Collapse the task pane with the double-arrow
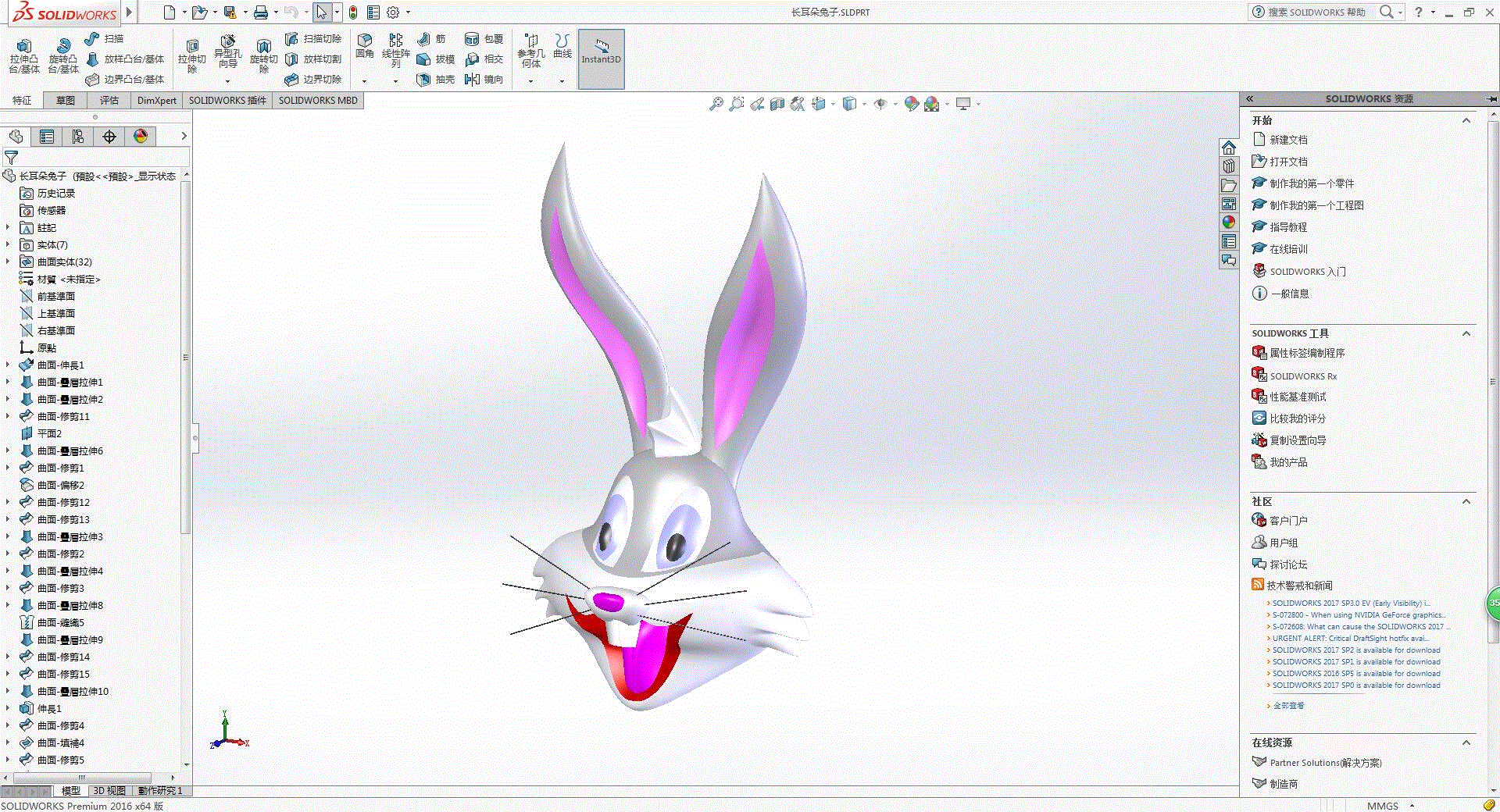The image size is (1500, 812). coord(1249,99)
